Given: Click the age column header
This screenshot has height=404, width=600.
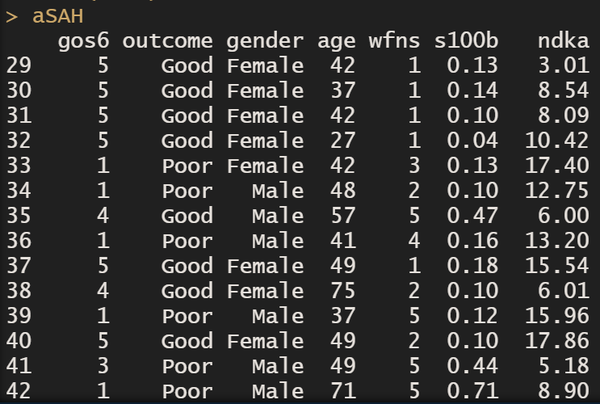Looking at the screenshot, I should [335, 41].
